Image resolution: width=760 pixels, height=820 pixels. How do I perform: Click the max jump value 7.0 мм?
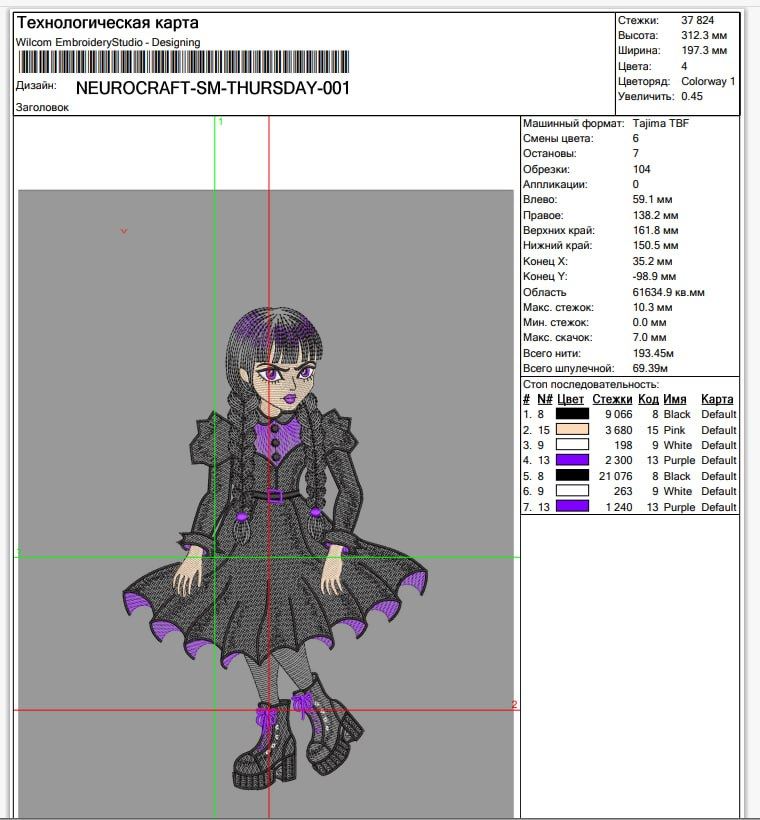[x=649, y=337]
